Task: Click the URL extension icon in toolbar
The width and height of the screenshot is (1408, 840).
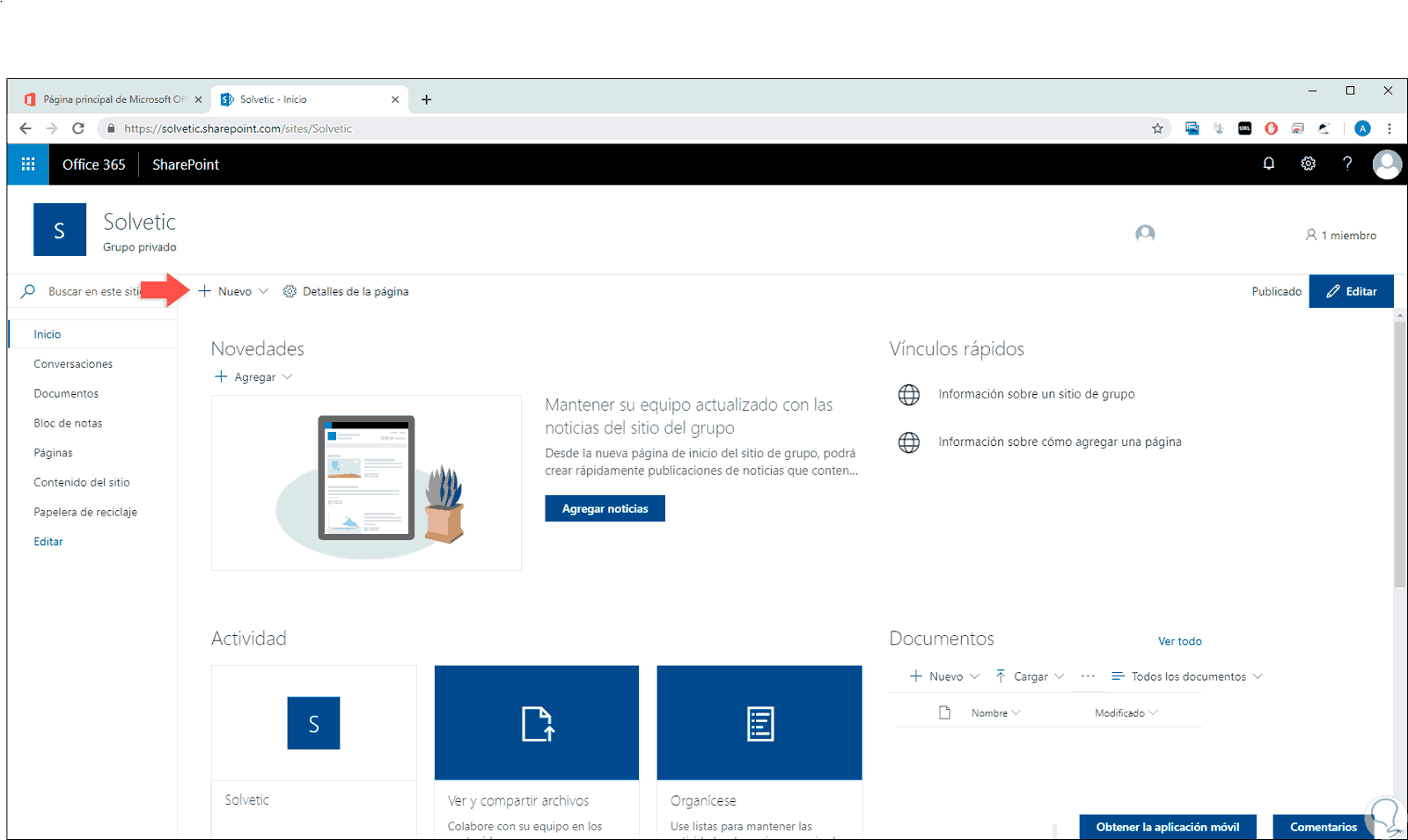Action: (1244, 128)
